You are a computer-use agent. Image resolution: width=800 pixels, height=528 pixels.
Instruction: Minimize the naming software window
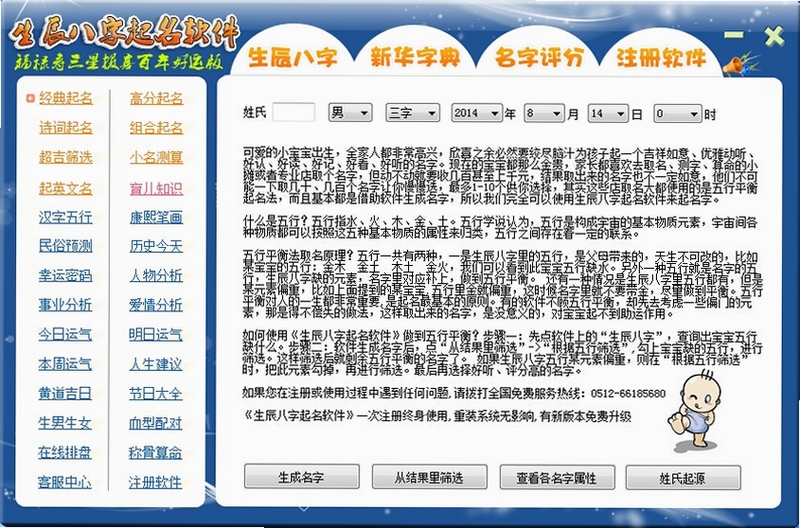(734, 35)
